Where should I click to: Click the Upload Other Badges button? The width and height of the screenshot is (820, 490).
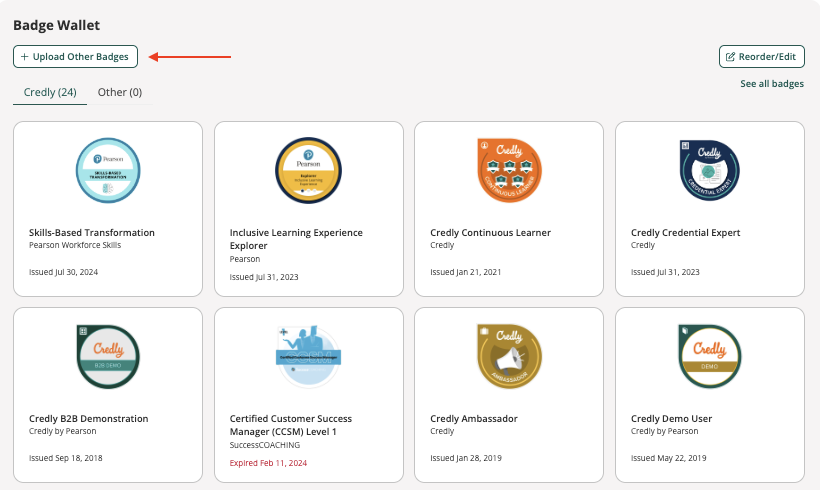(75, 56)
